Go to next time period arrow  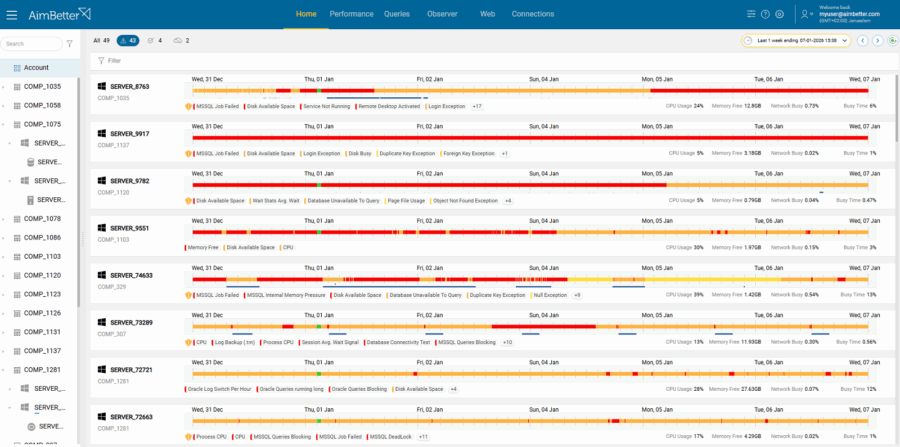click(x=876, y=40)
